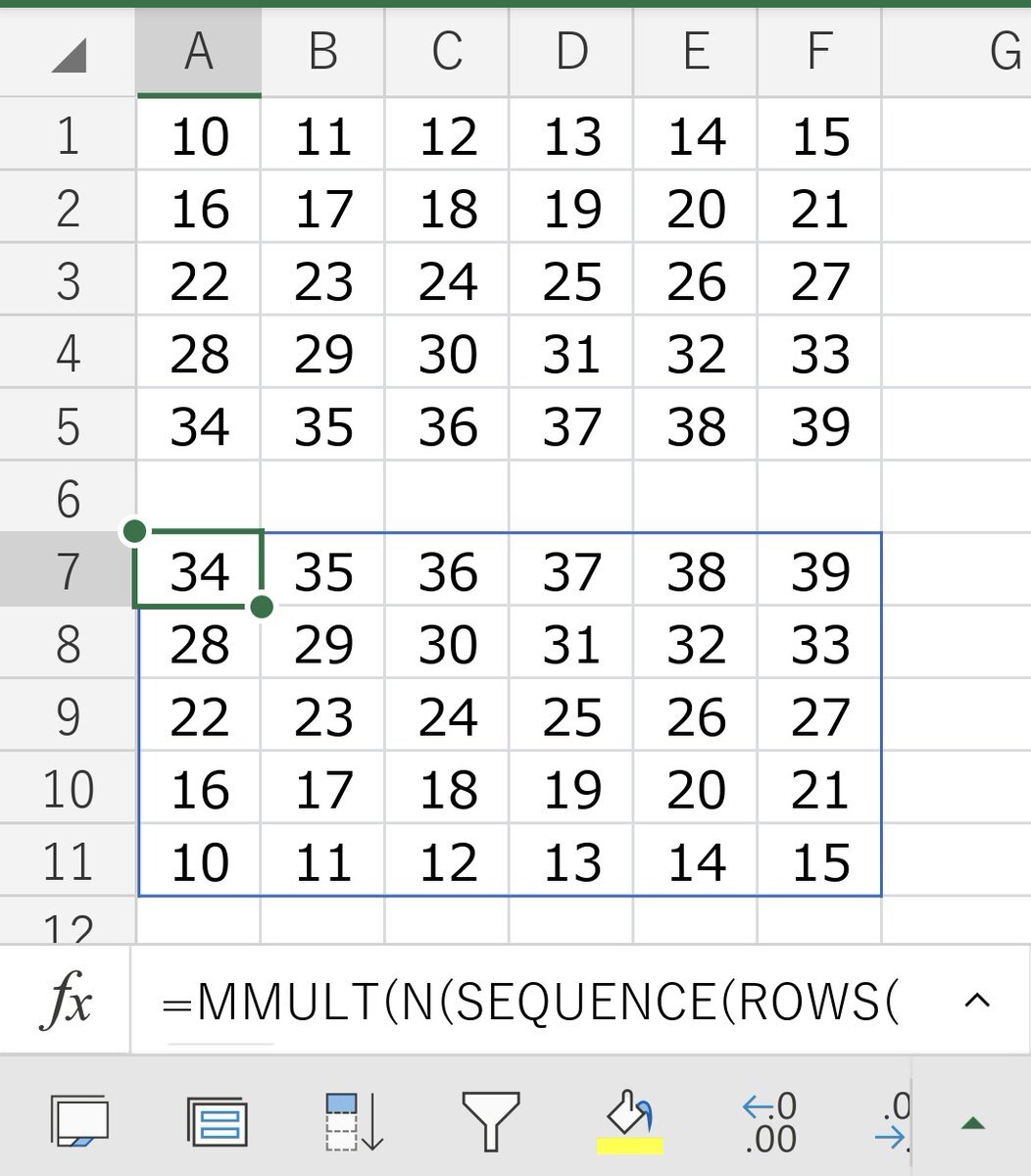This screenshot has height=1176, width=1031.
Task: Tap the yellow fill color swatch bar
Action: 629,1145
